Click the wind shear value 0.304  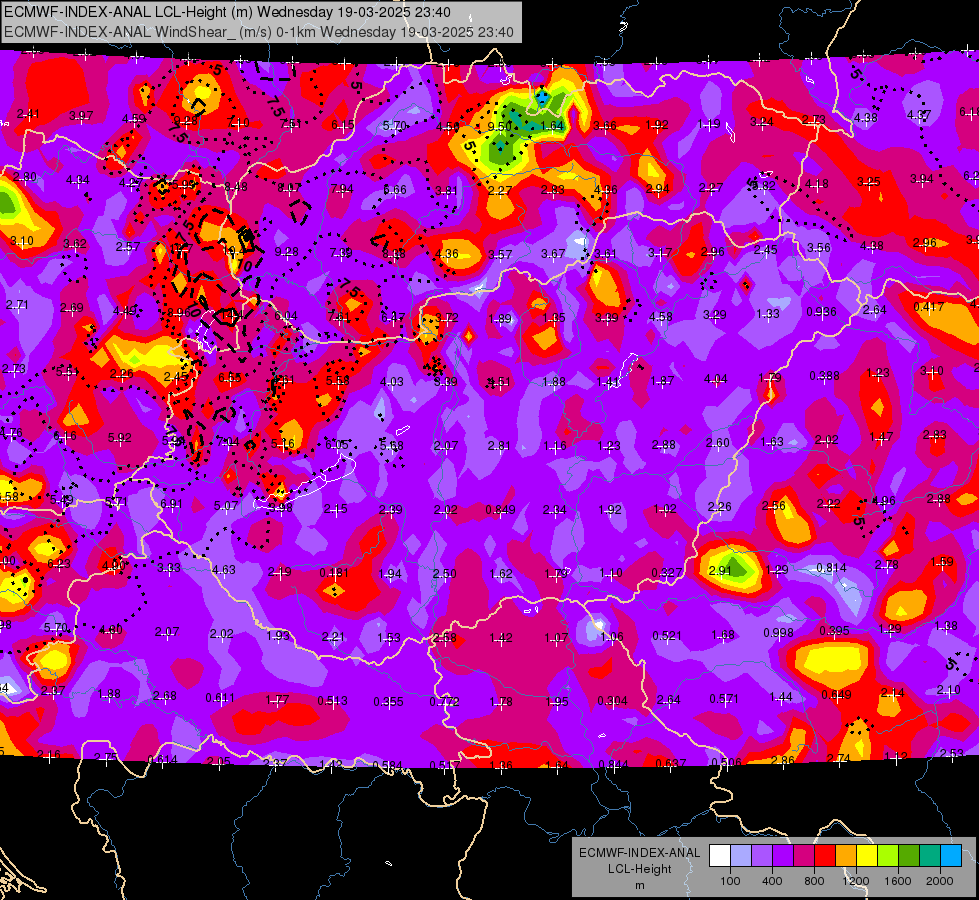pyautogui.click(x=612, y=701)
